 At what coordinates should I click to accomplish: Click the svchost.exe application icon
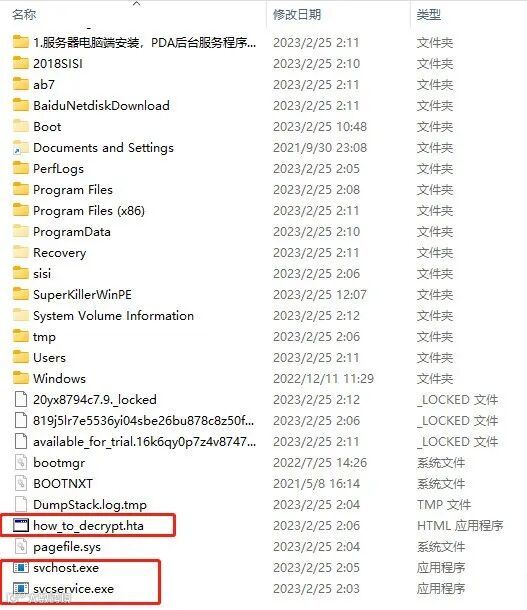click(21, 568)
